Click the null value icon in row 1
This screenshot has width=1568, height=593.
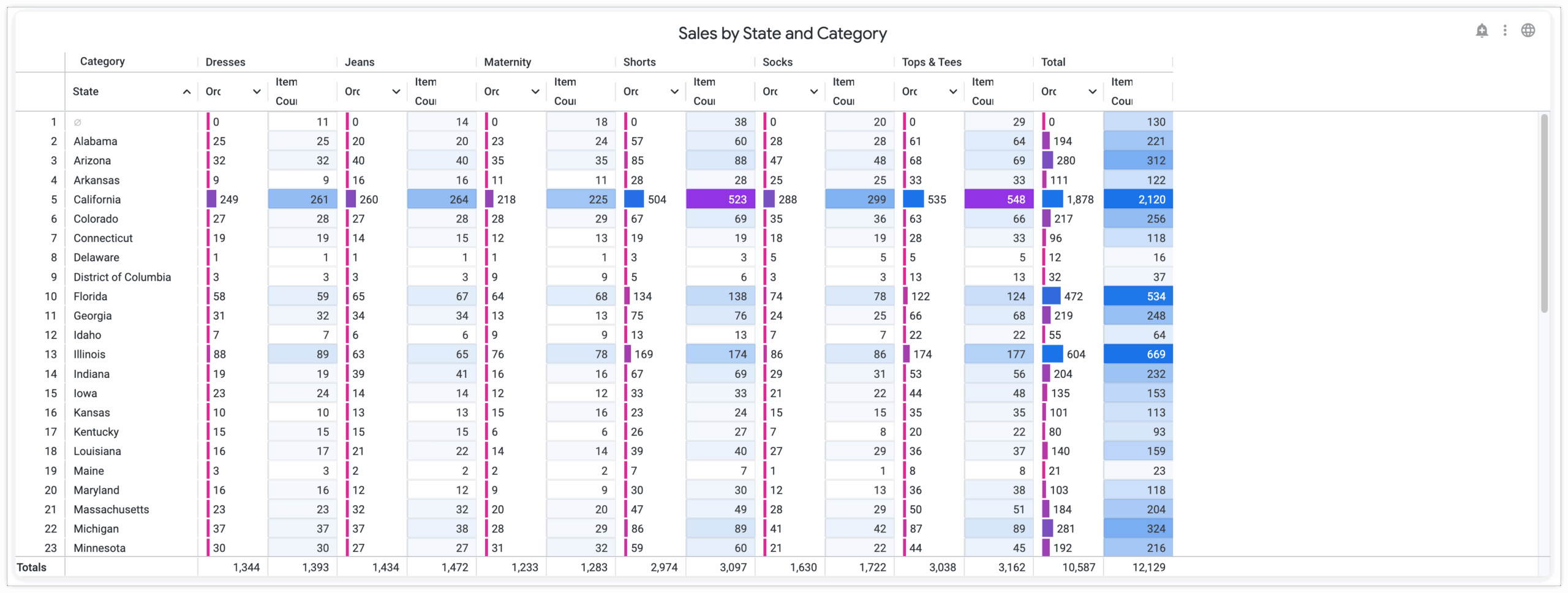78,123
